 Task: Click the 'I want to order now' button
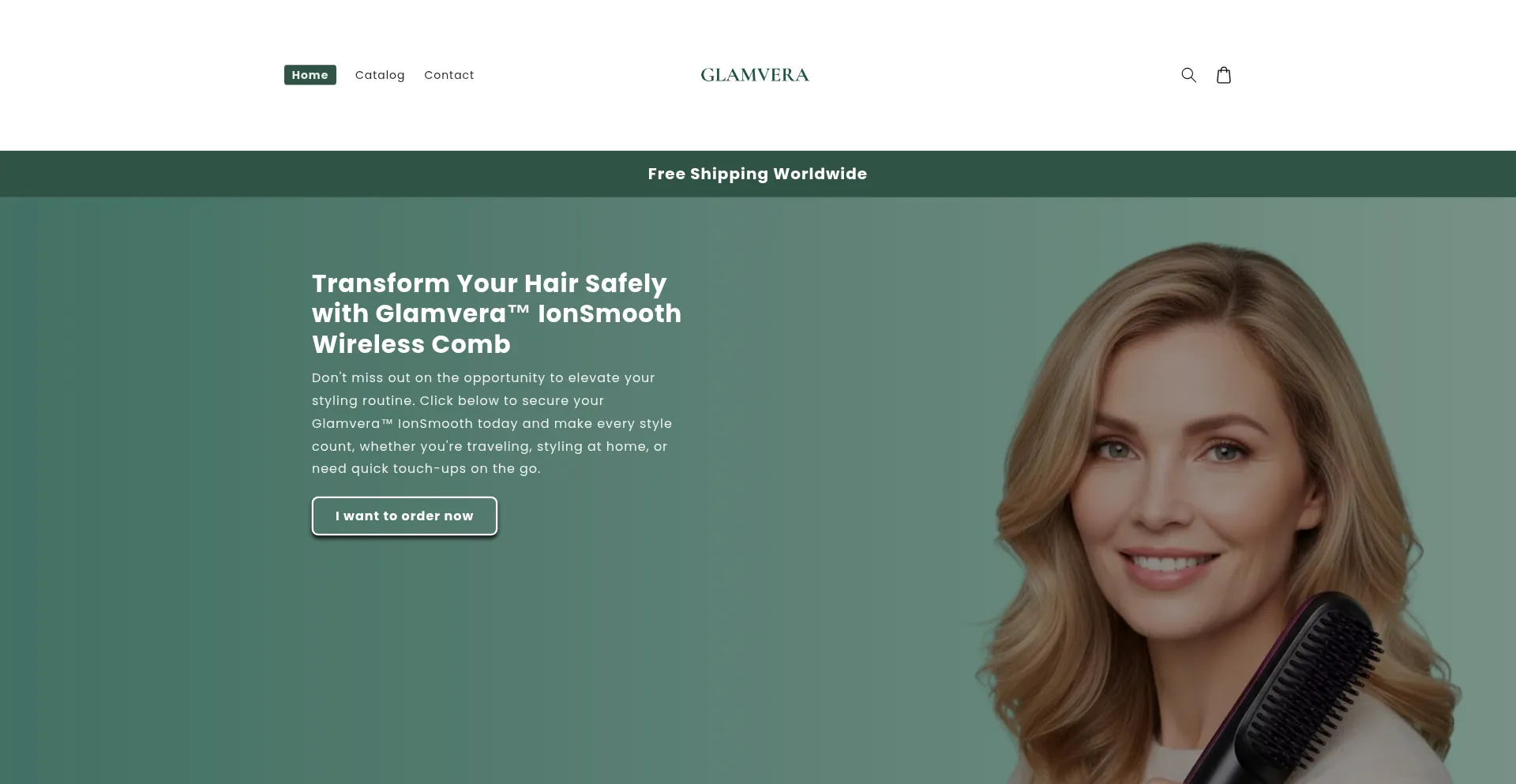click(x=404, y=516)
